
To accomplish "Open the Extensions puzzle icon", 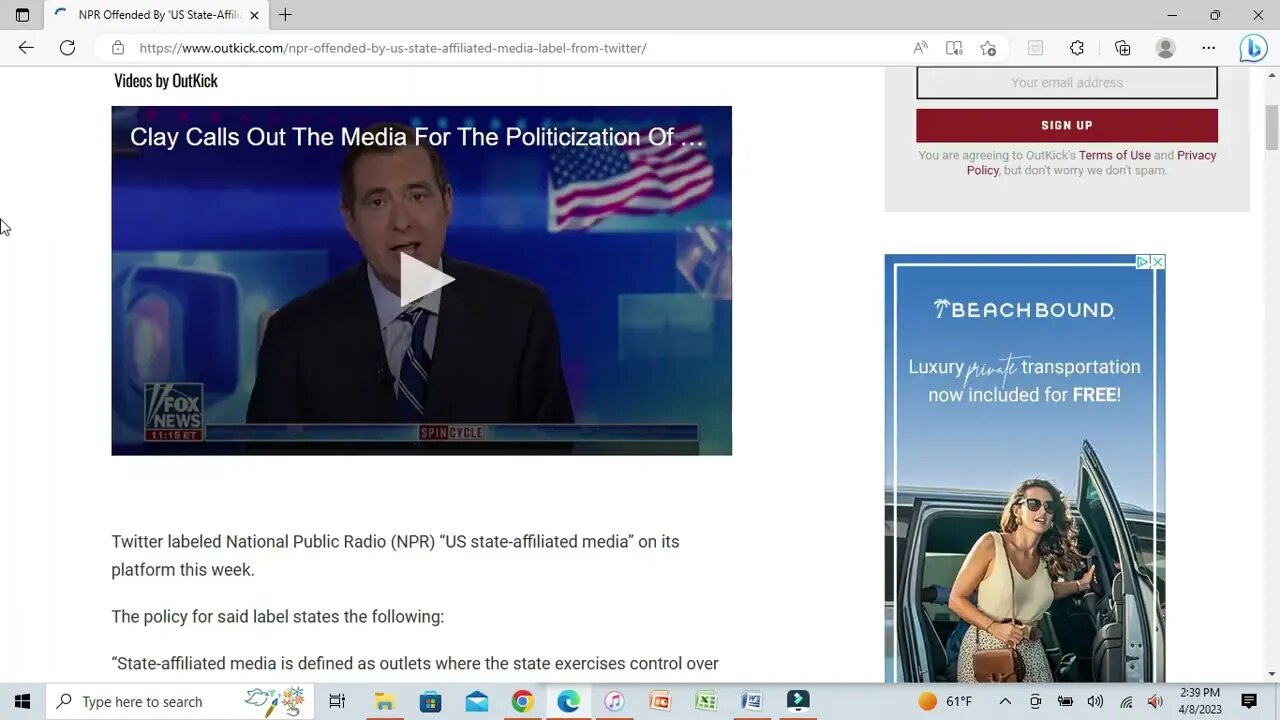I will (x=1077, y=48).
